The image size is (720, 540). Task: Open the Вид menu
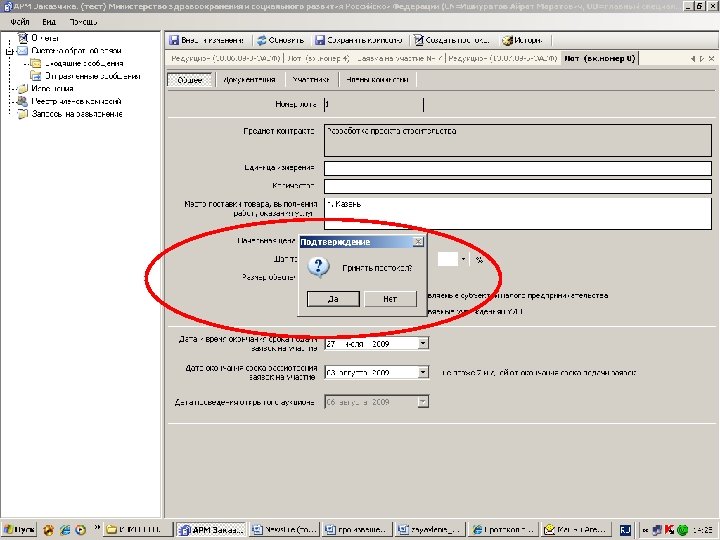pos(49,22)
